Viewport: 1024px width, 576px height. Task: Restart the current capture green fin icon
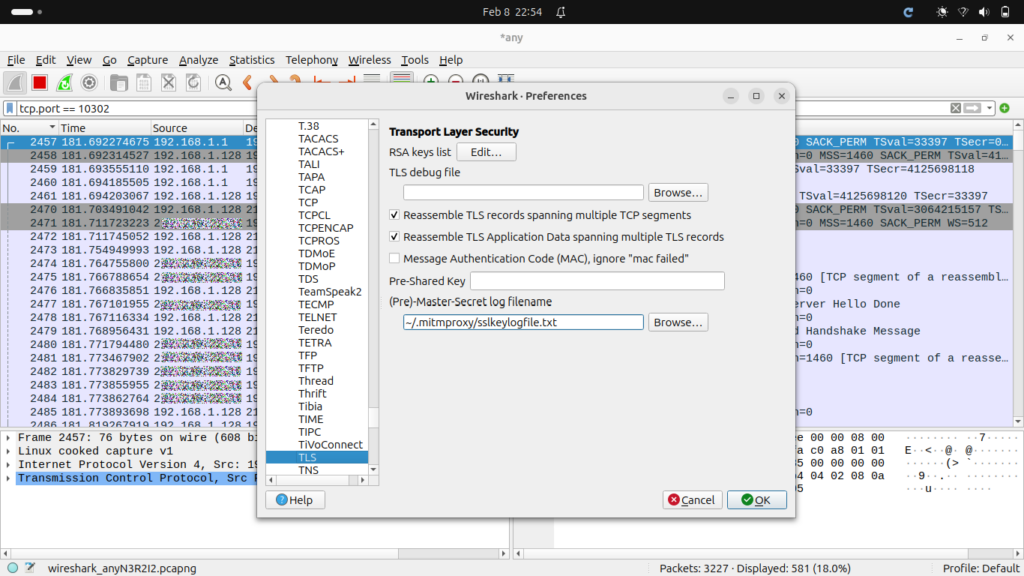point(65,83)
